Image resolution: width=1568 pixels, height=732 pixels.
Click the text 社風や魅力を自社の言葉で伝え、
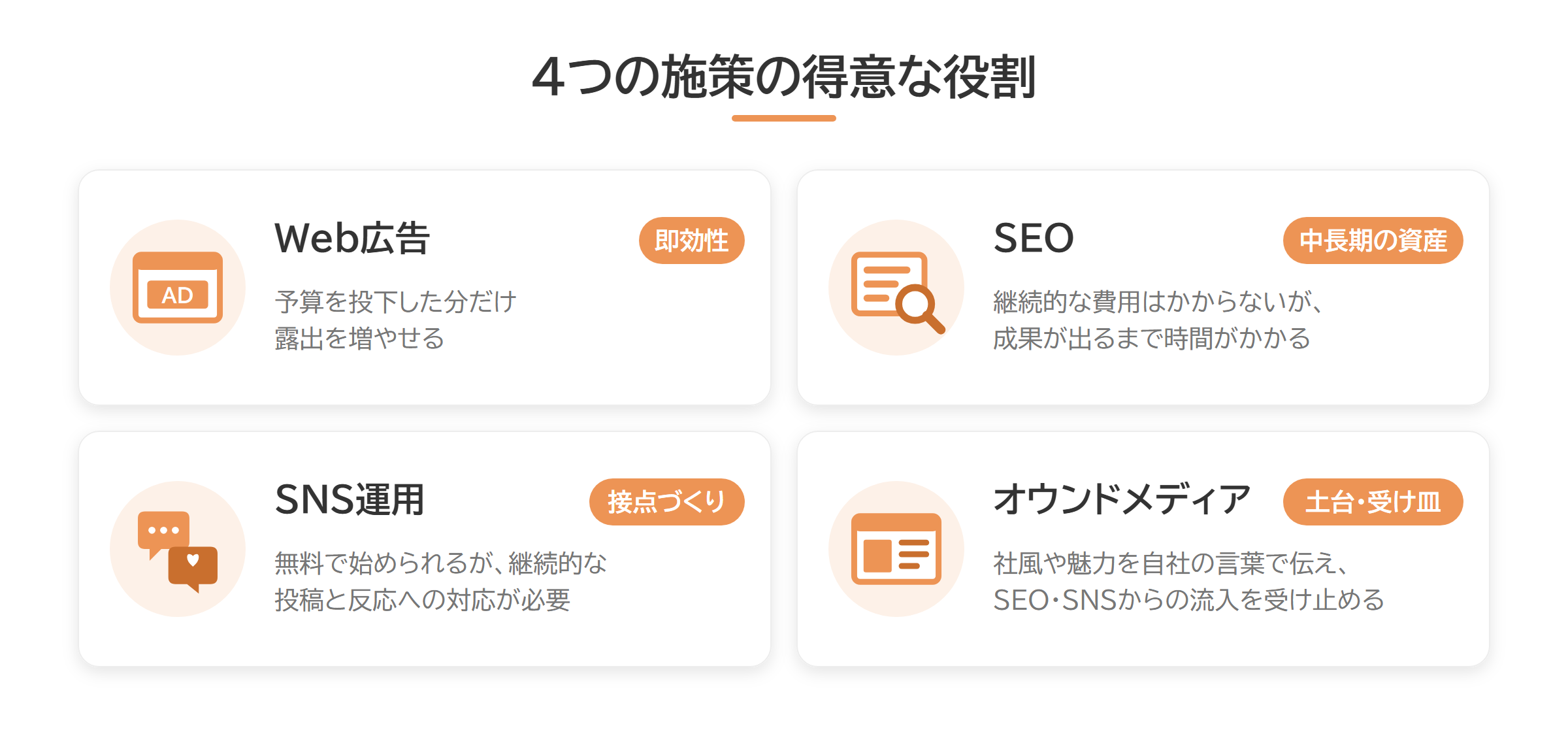pyautogui.click(x=1171, y=563)
